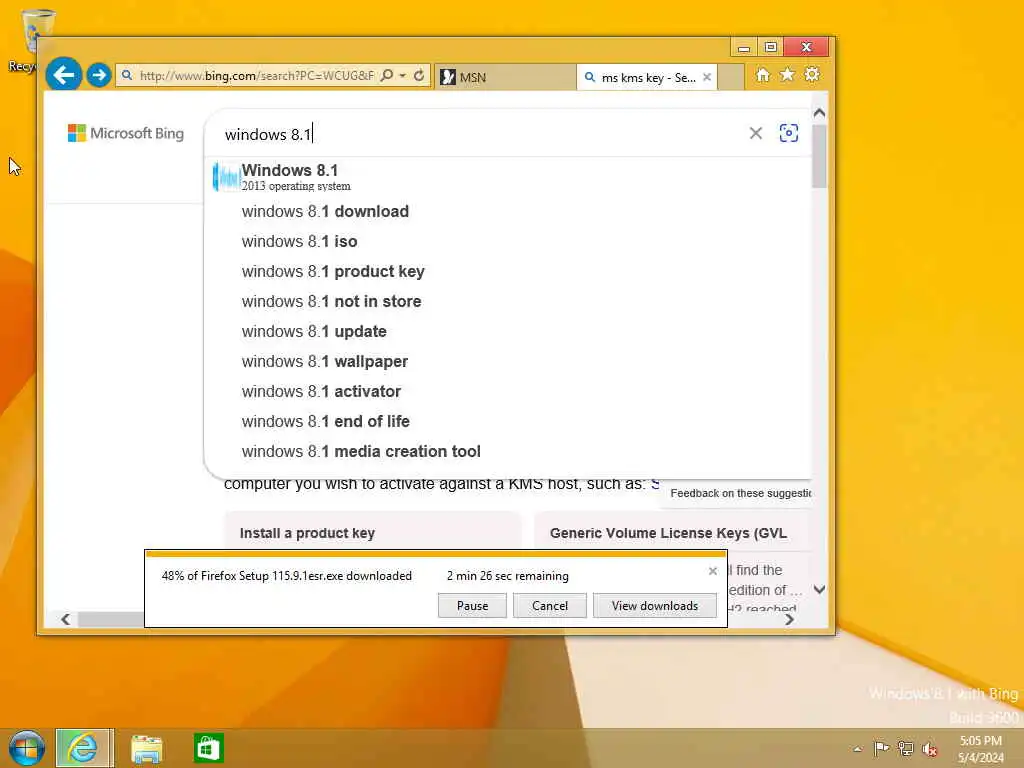Viewport: 1024px width, 768px height.
Task: Click Feedback on these suggestions link
Action: [741, 493]
